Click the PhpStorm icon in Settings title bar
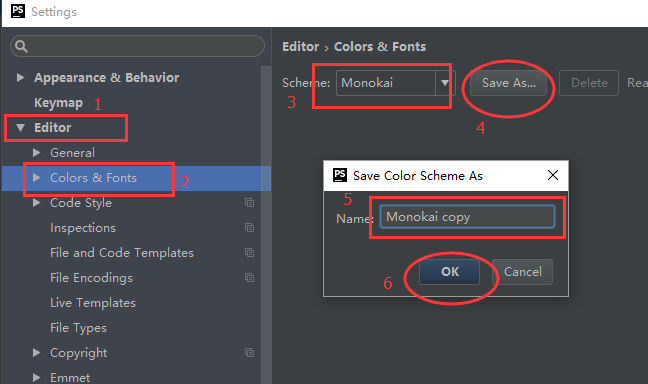This screenshot has height=384, width=648. (x=18, y=11)
